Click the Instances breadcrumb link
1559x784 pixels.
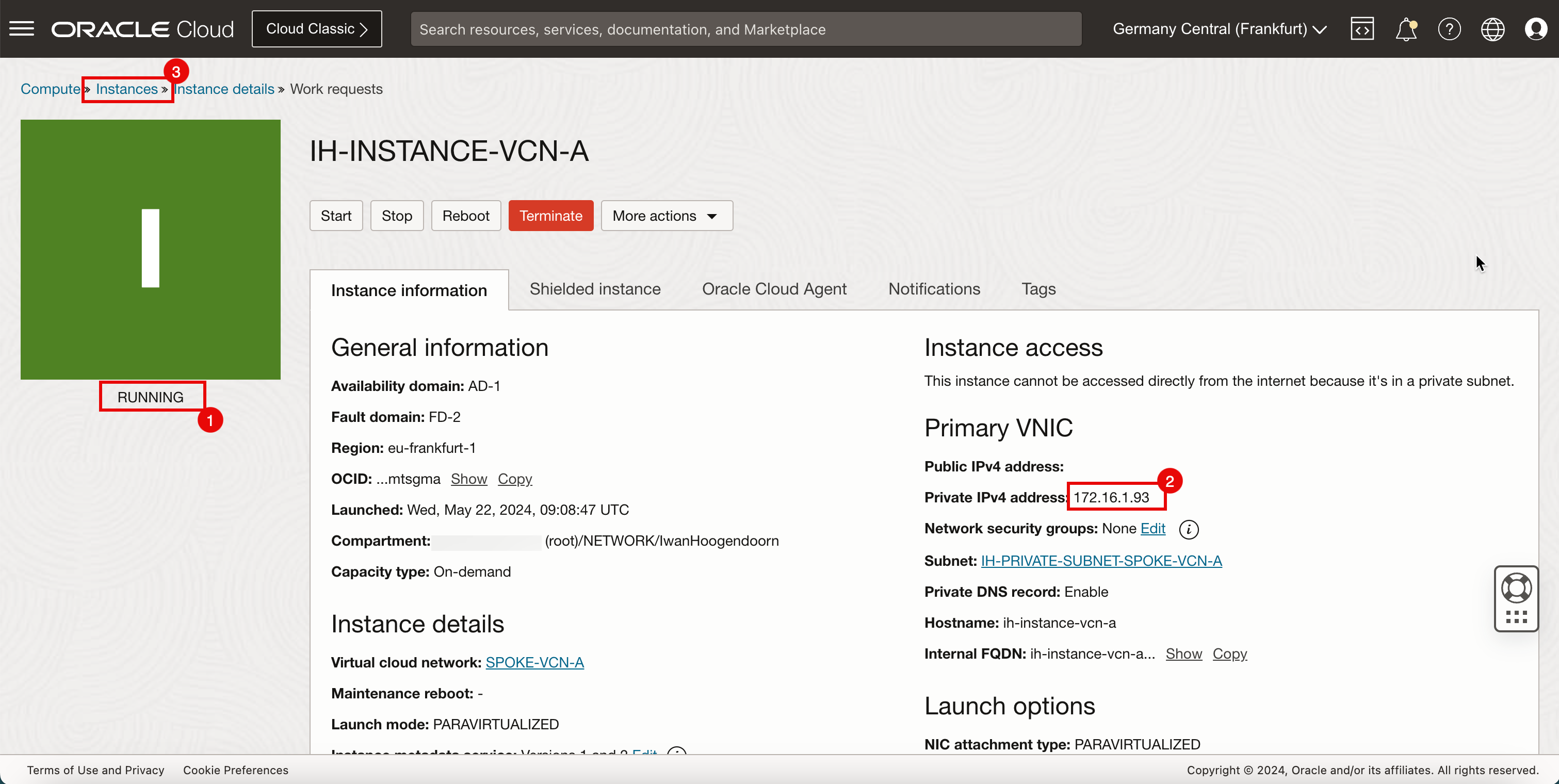[127, 88]
